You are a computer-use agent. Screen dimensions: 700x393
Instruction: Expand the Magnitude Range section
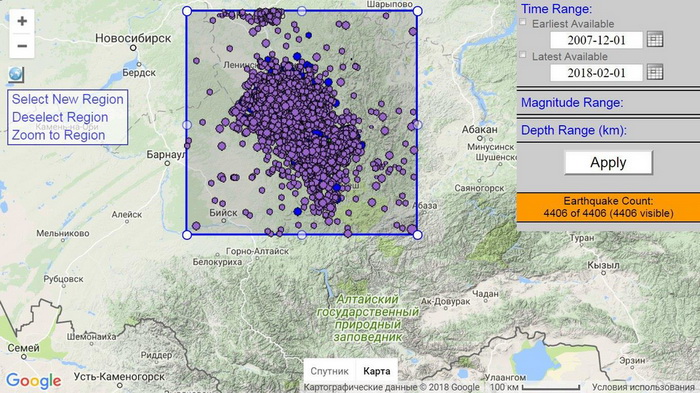pos(572,103)
